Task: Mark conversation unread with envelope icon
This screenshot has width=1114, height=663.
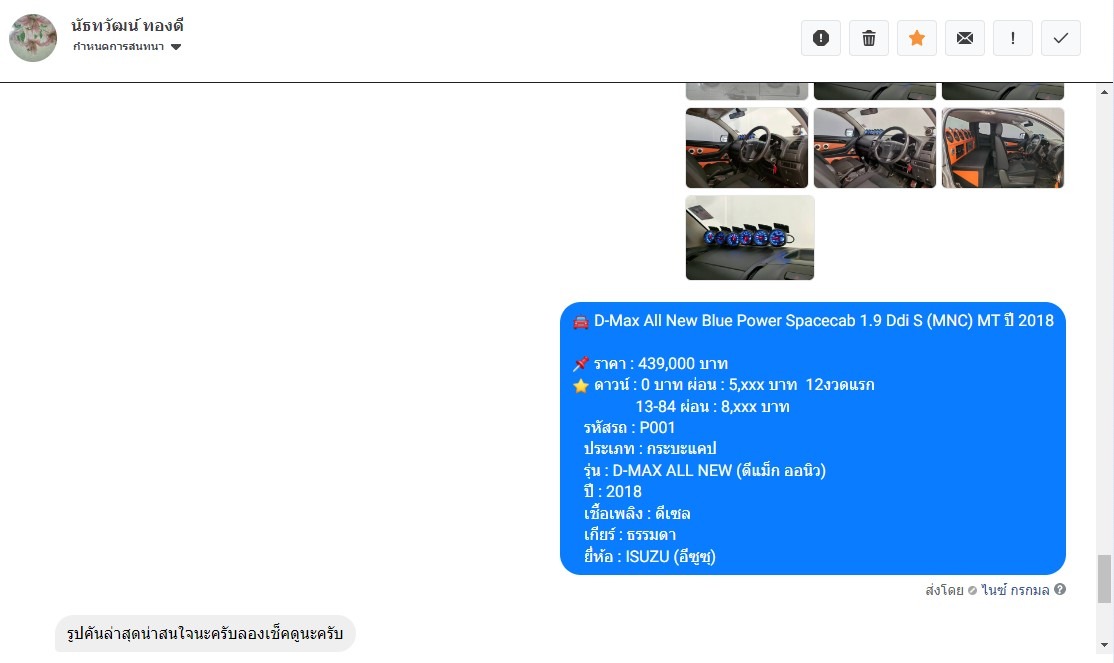Action: pos(965,38)
